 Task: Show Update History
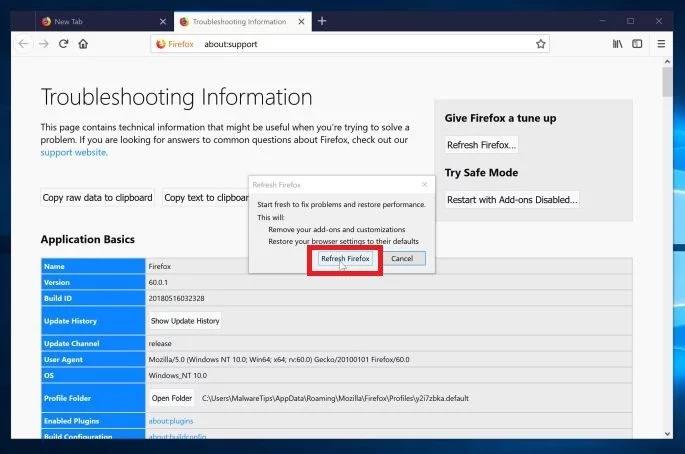click(185, 321)
